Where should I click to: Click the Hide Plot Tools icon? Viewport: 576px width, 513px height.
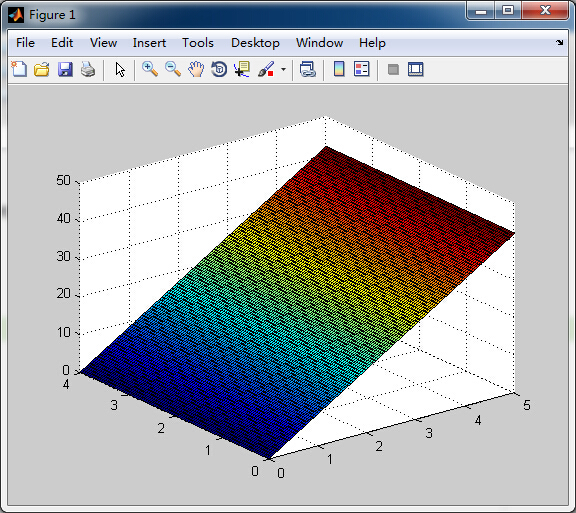pos(393,69)
